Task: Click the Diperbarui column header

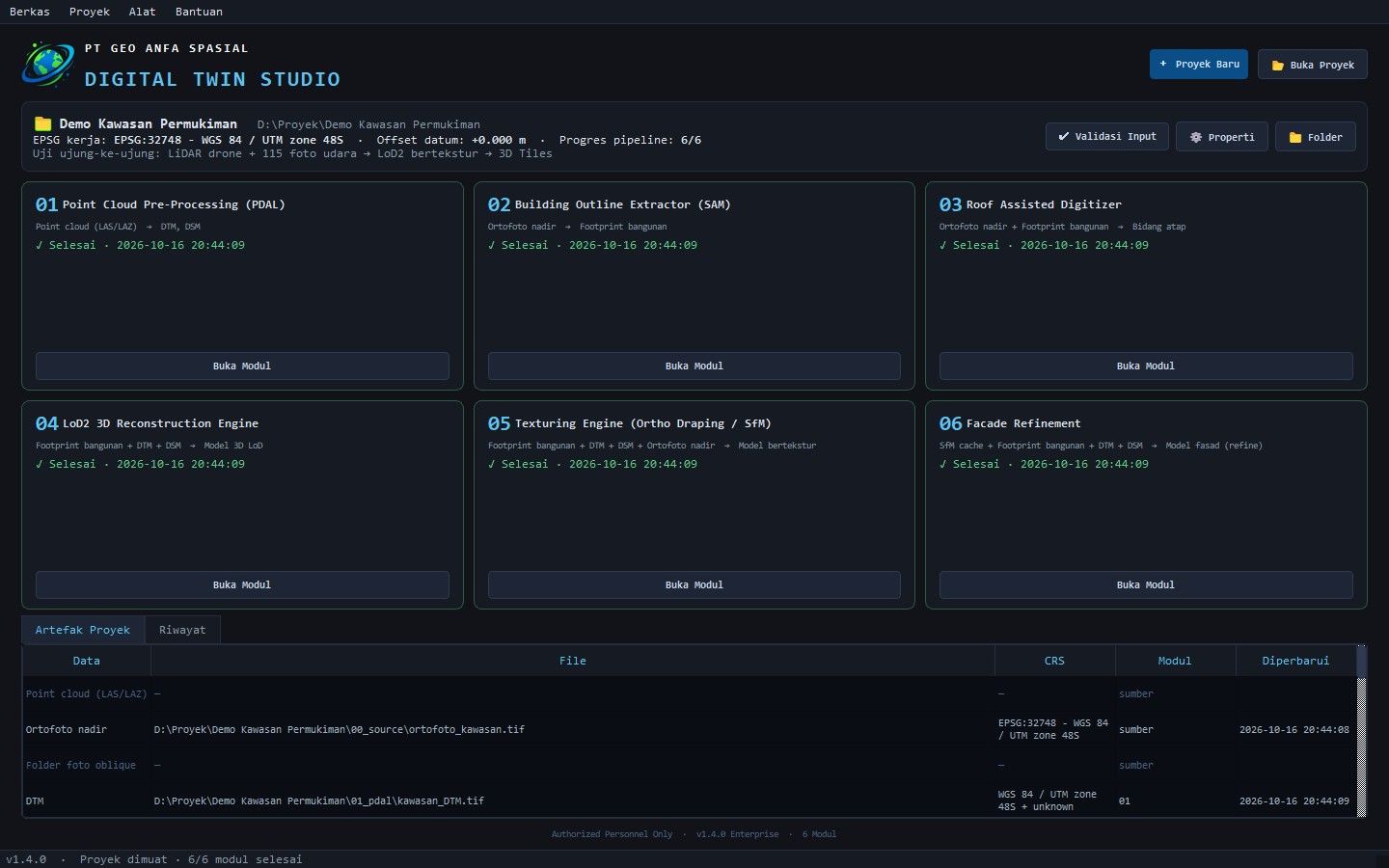Action: (1295, 661)
